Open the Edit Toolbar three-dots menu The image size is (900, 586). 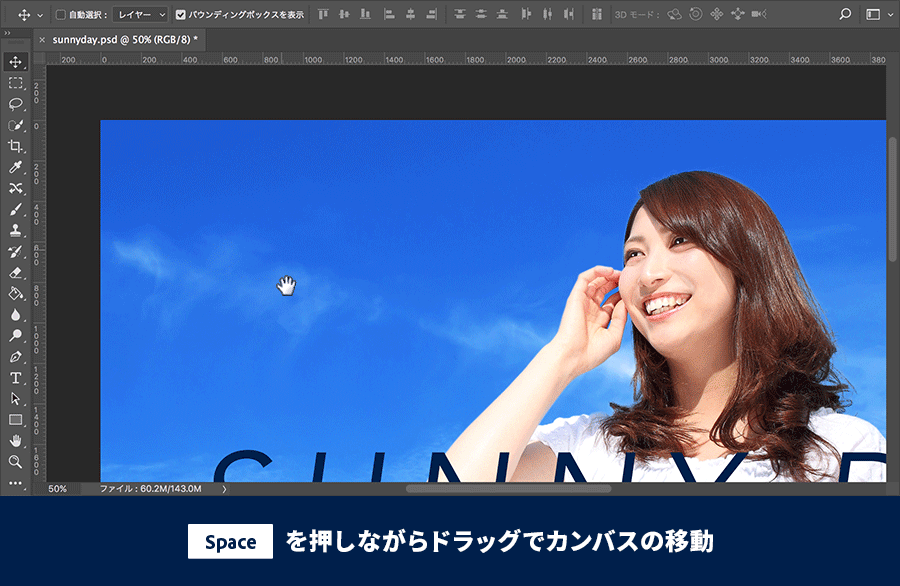15,483
